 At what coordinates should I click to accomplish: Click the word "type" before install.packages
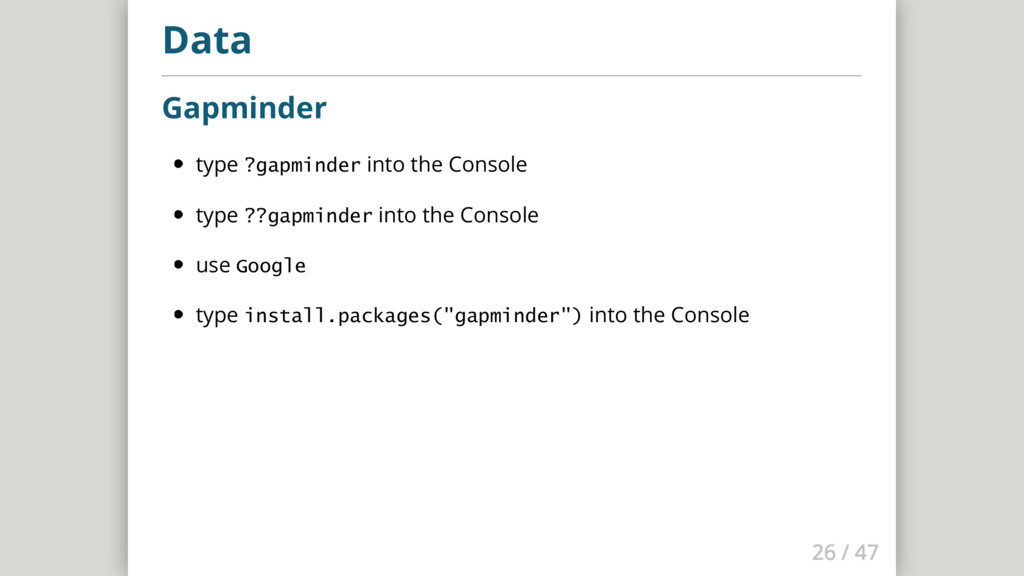[217, 316]
